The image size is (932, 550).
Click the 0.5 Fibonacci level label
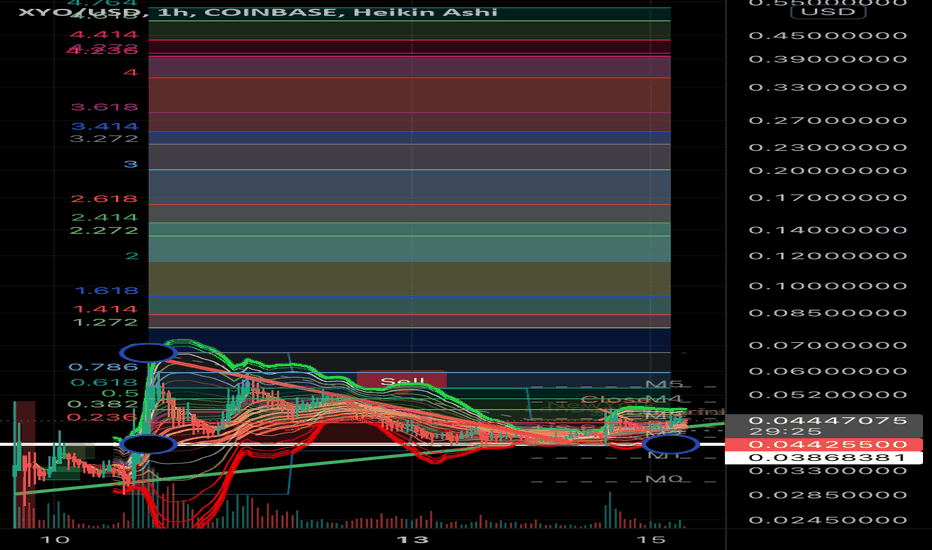120,394
